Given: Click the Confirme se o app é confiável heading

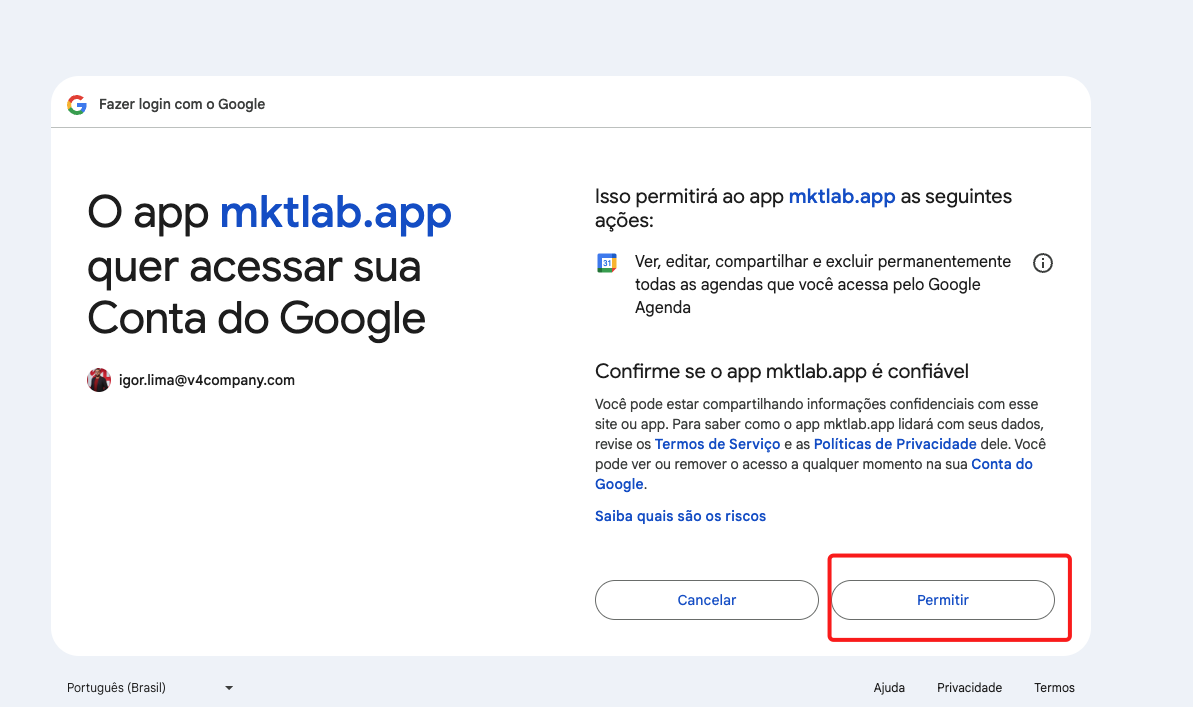Looking at the screenshot, I should (782, 372).
